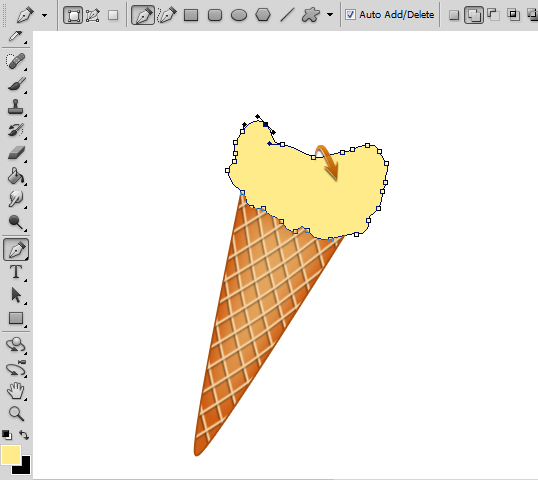Select the 3D Rotate tool
The width and height of the screenshot is (538, 480).
coord(15,345)
